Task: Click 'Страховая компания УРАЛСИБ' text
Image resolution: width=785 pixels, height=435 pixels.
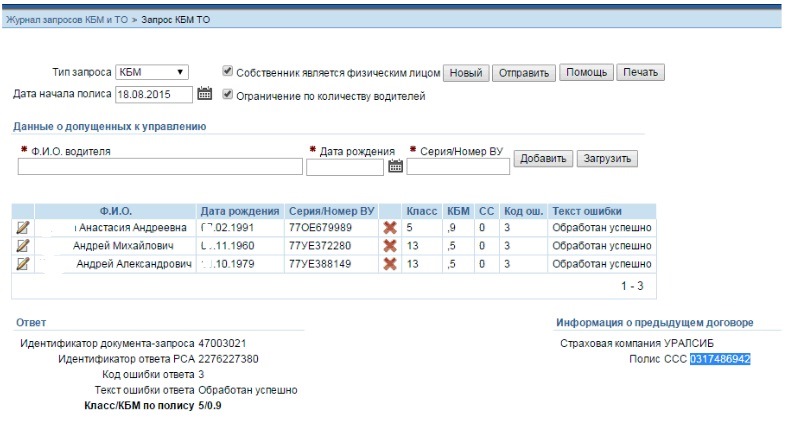Action: point(637,343)
